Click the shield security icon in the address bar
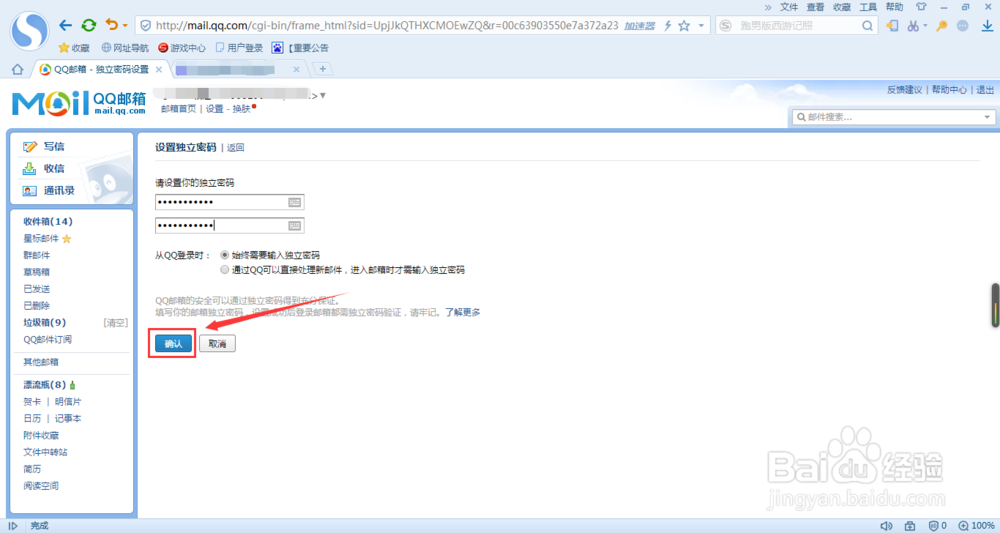The width and height of the screenshot is (1000, 533). pyautogui.click(x=145, y=26)
